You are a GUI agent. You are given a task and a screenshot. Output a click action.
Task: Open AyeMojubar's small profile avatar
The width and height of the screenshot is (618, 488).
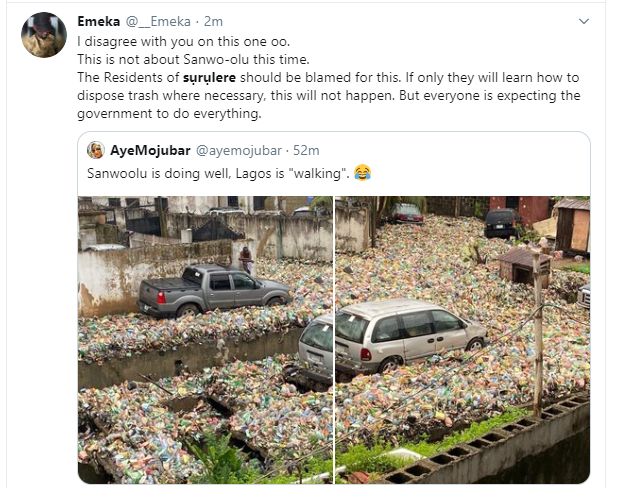click(95, 150)
